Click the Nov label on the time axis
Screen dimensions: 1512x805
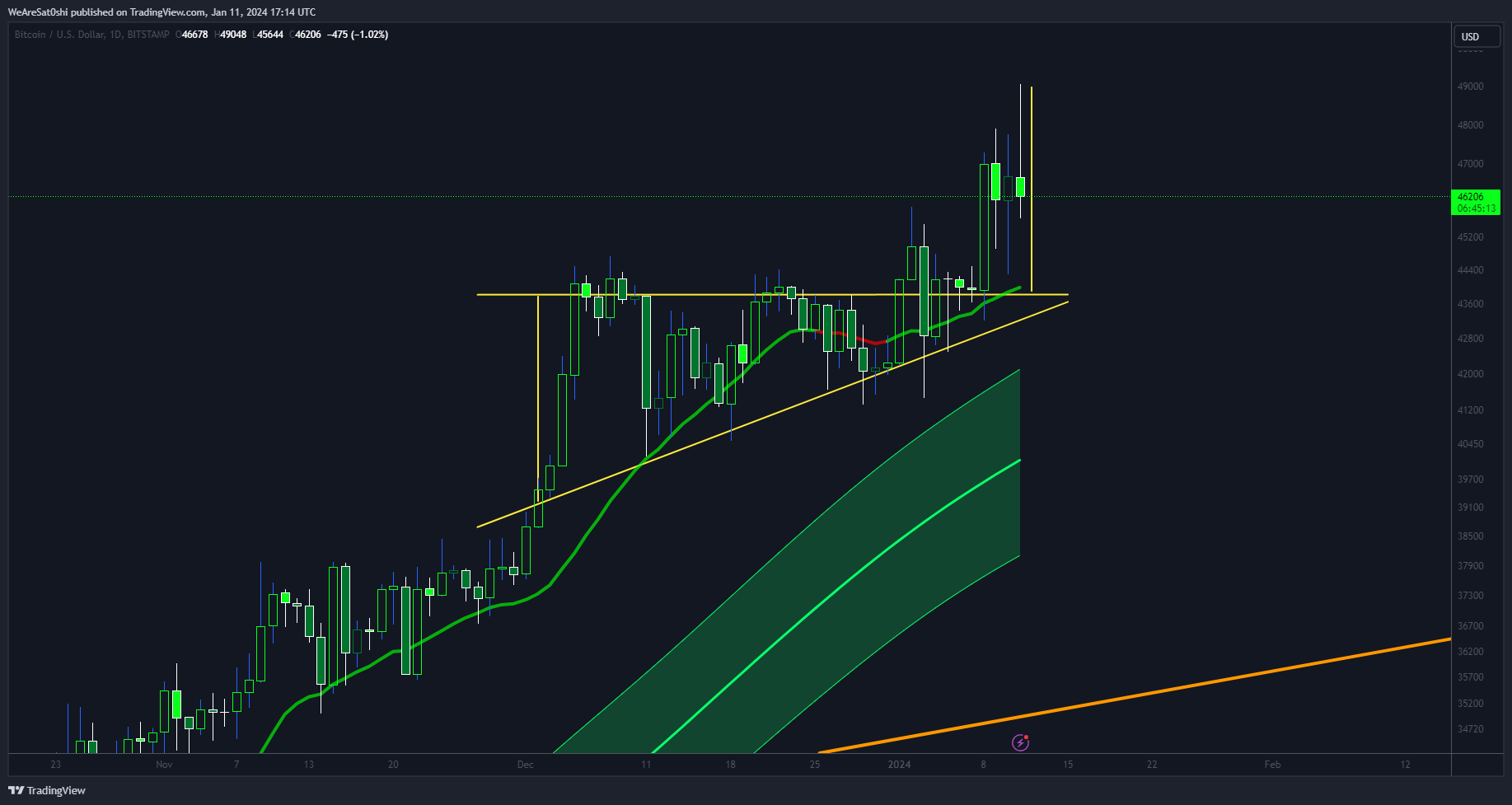[164, 765]
